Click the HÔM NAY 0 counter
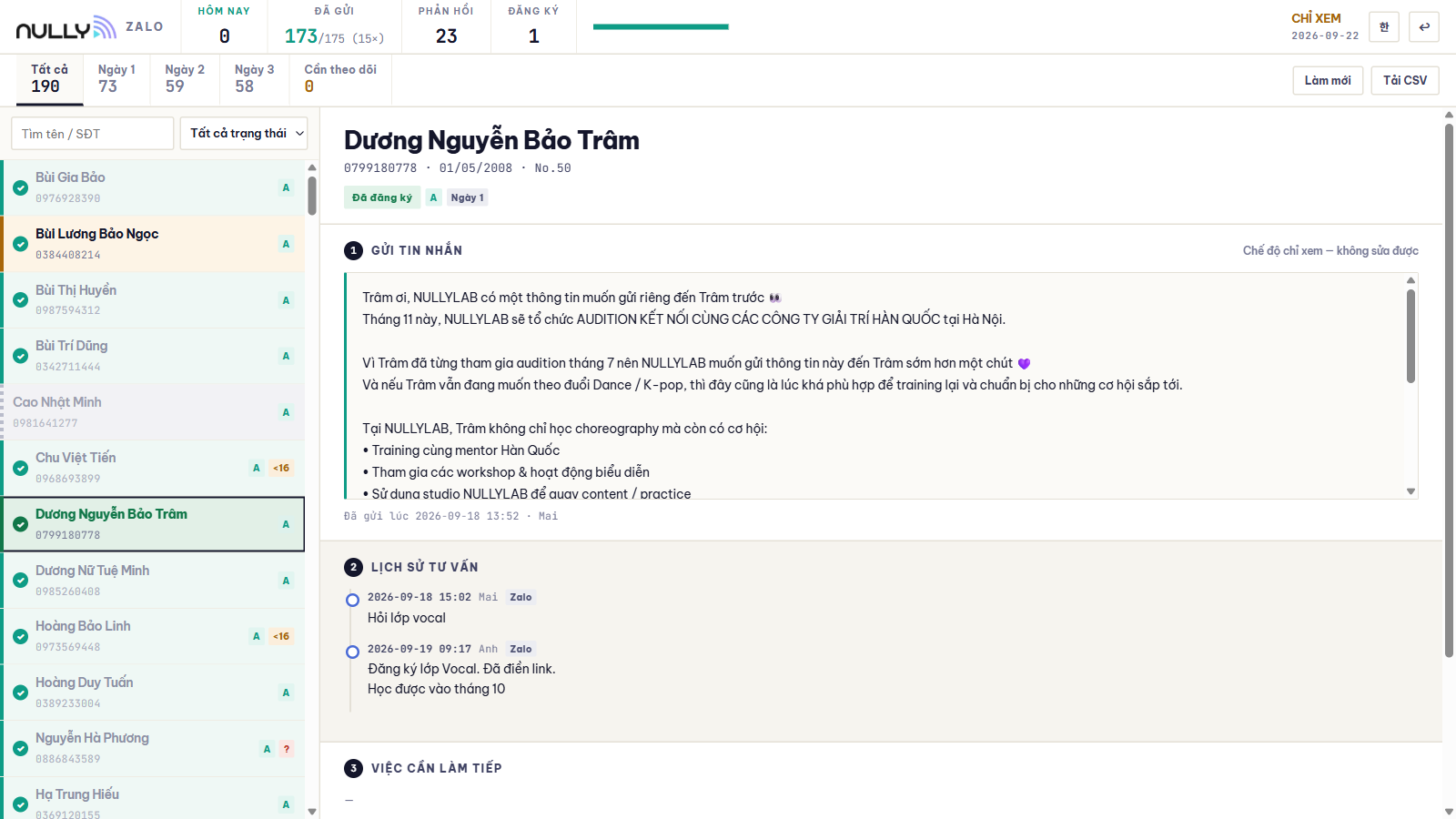This screenshot has width=1456, height=819. click(x=224, y=26)
